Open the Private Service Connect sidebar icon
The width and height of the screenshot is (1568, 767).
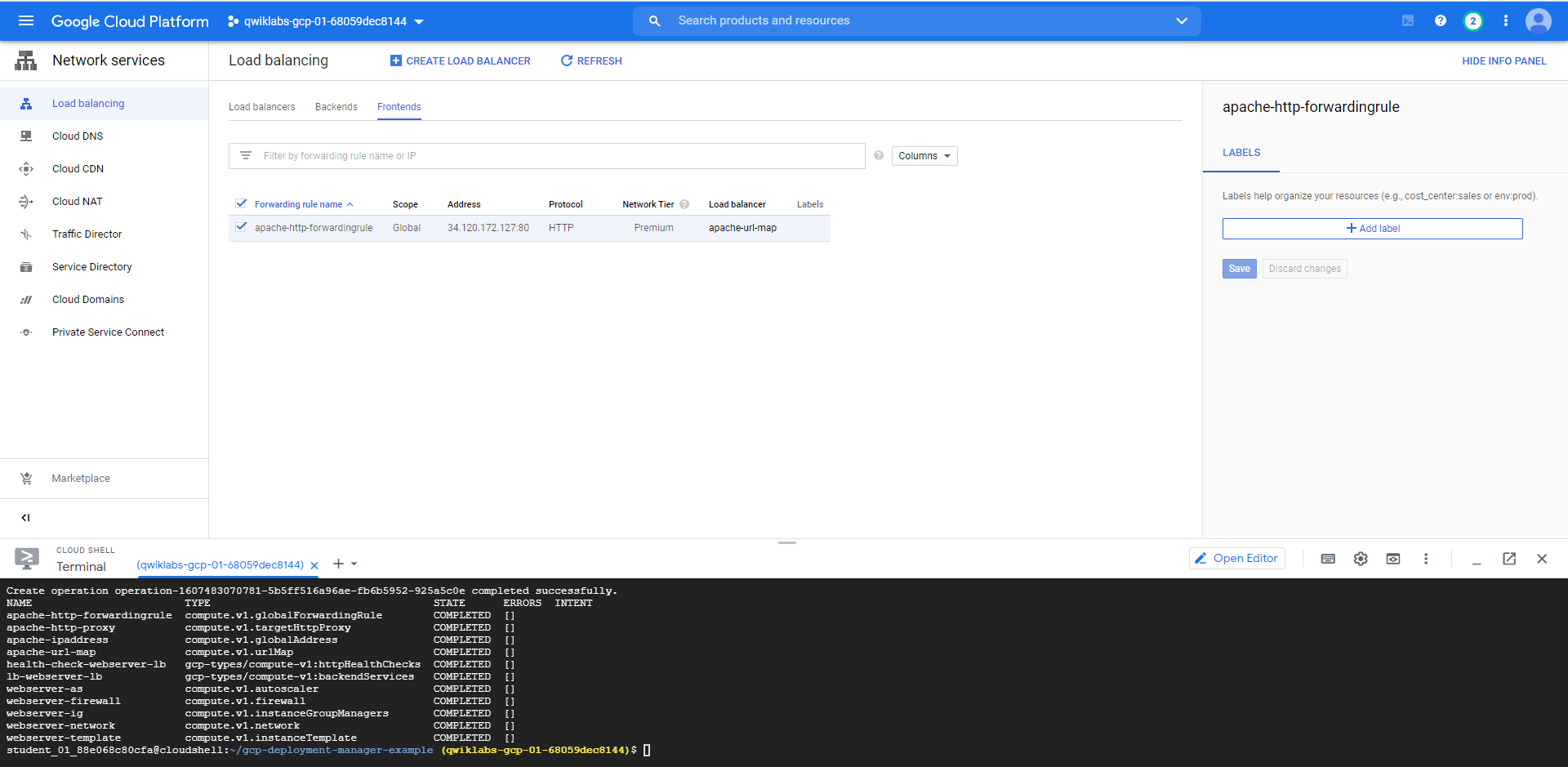point(26,332)
